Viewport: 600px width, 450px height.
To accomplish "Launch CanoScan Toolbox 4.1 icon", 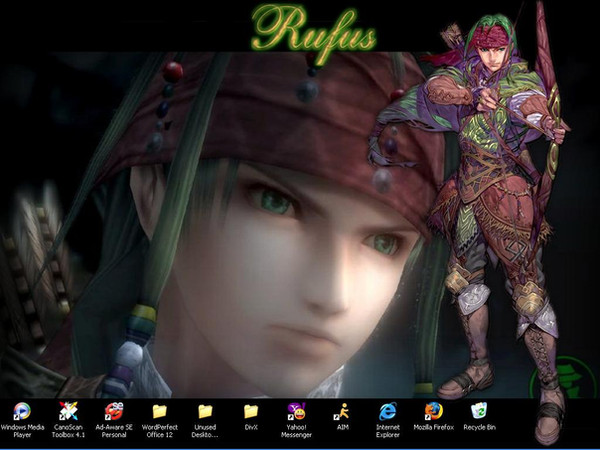I will point(68,411).
